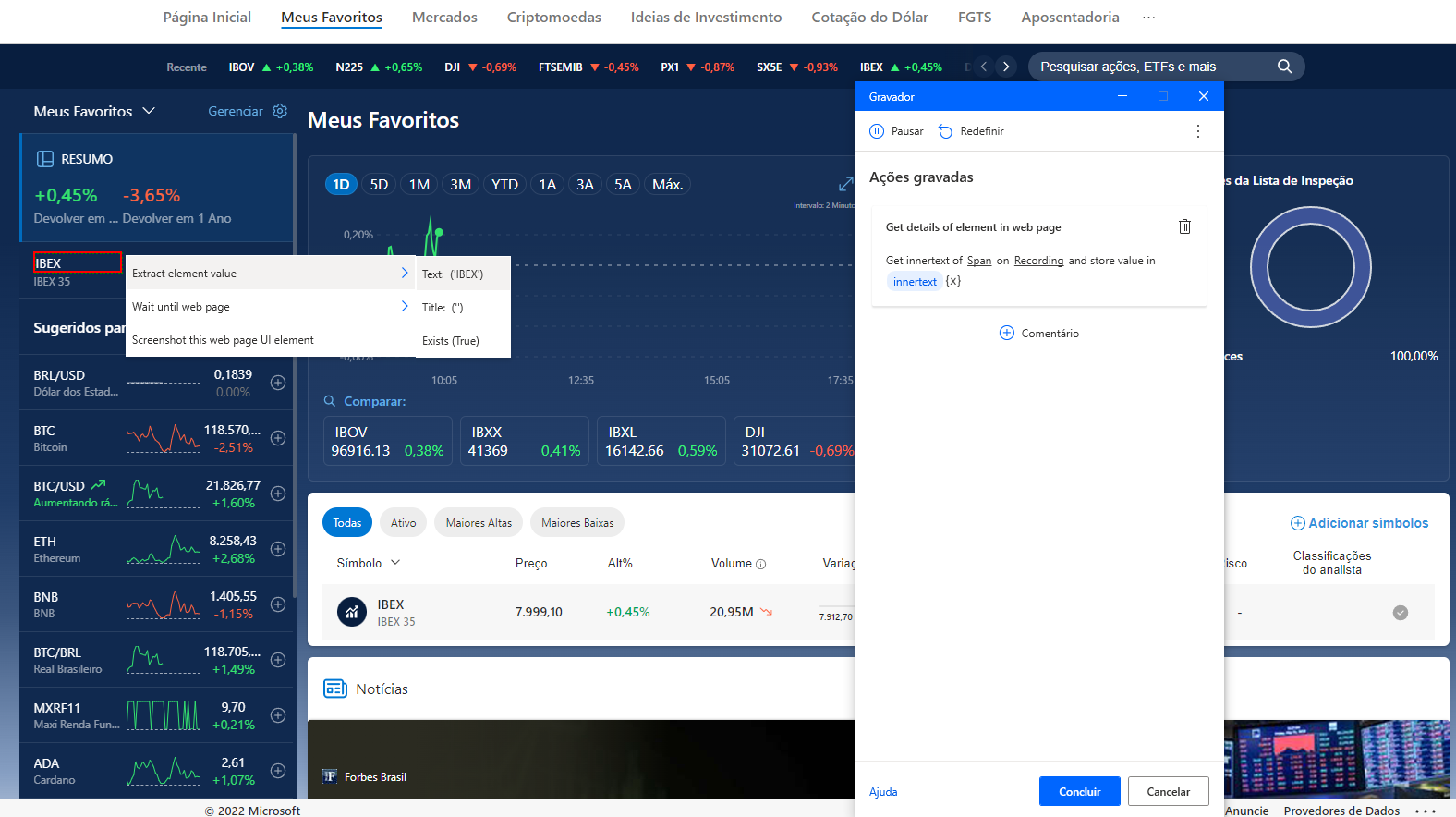Show previous ticker items with left arrow
Image resolution: width=1456 pixels, height=817 pixels.
984,67
